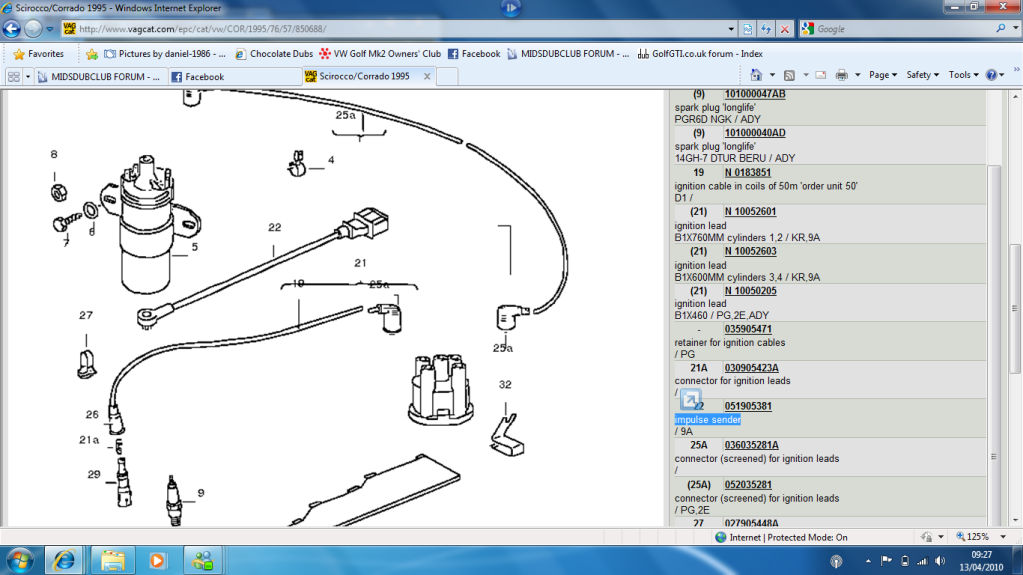Click the browser Back button

click(12, 29)
